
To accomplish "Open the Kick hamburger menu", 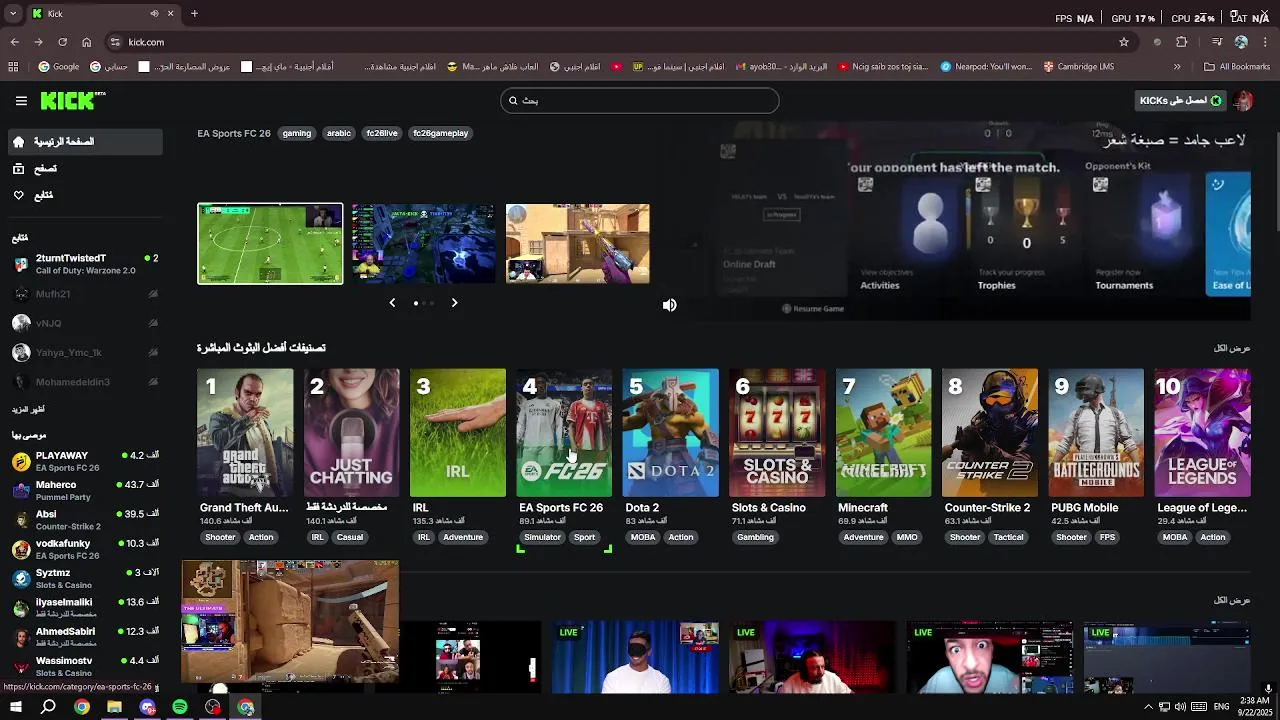I will coord(21,101).
